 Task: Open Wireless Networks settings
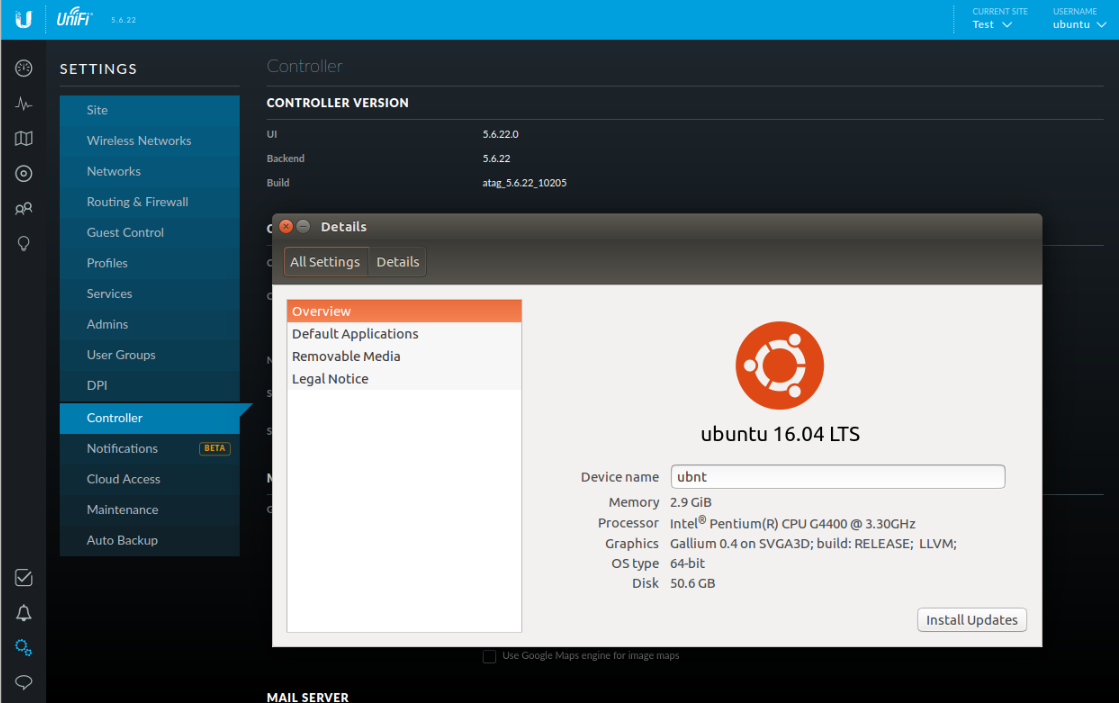coord(150,141)
